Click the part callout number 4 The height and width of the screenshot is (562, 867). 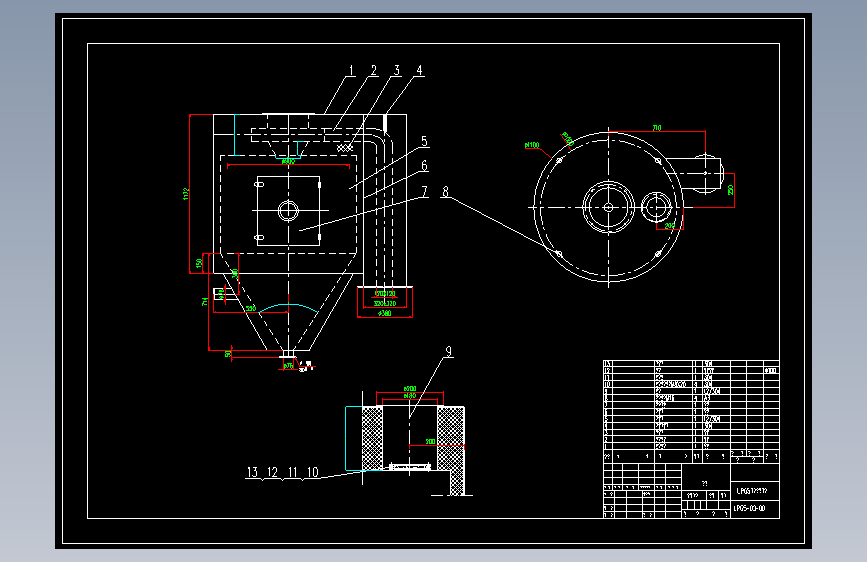[x=420, y=70]
